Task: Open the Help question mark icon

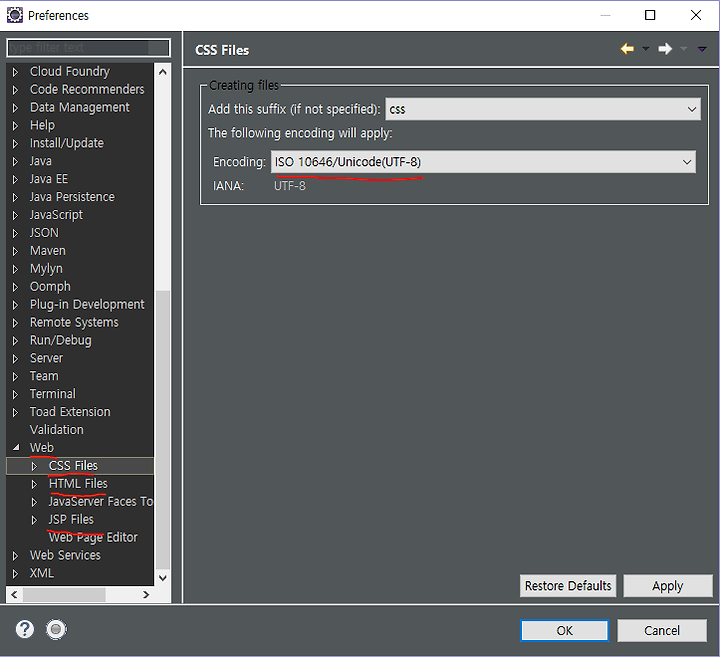Action: tap(25, 629)
